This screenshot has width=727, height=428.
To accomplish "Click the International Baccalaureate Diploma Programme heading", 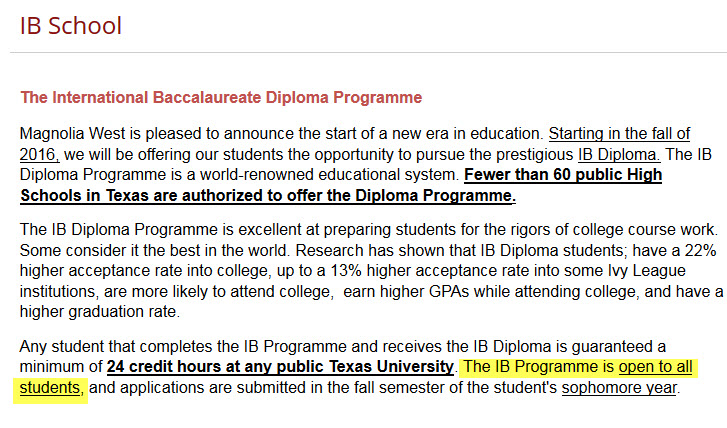I will coord(221,97).
